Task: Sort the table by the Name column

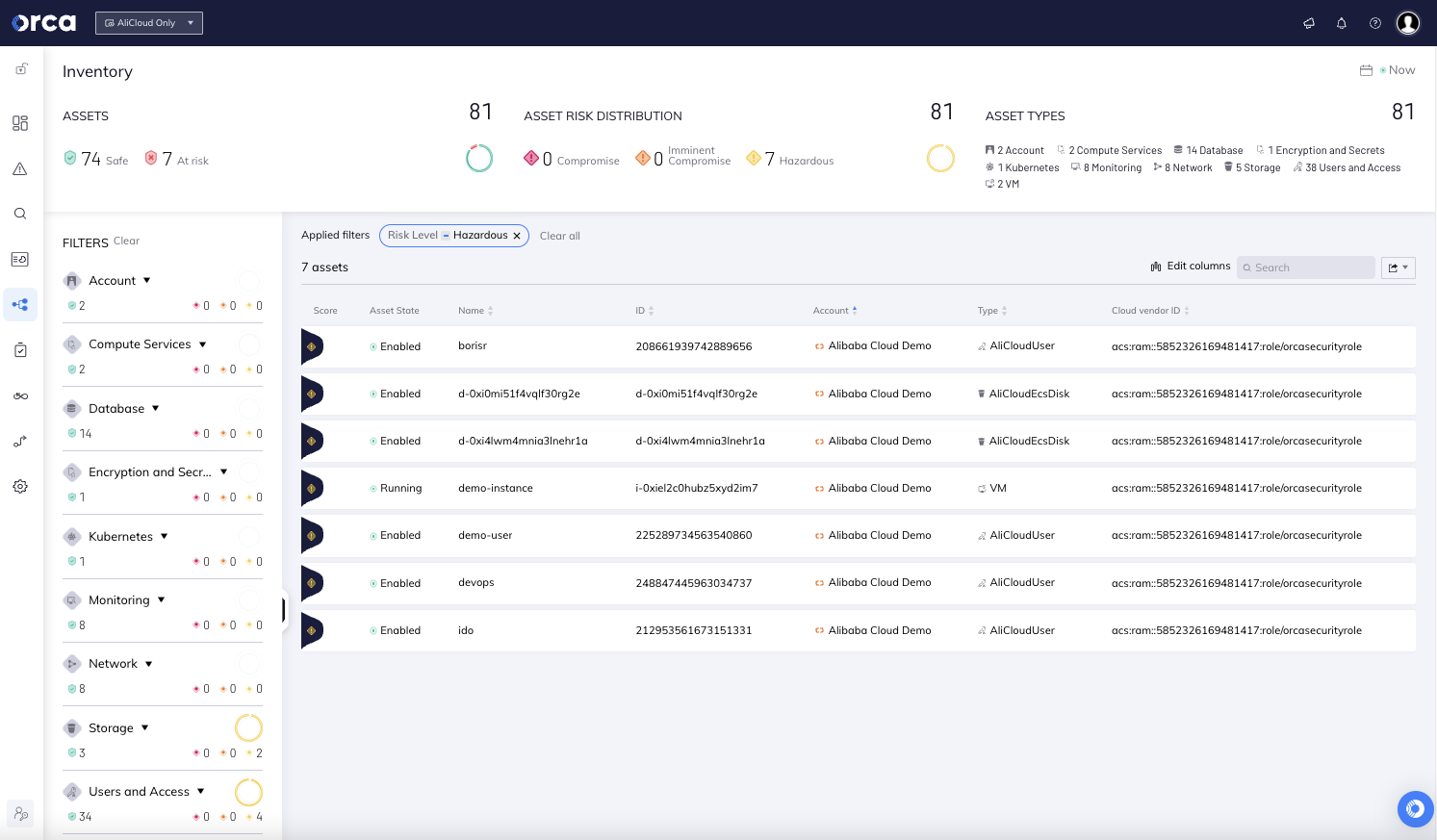Action: (475, 310)
